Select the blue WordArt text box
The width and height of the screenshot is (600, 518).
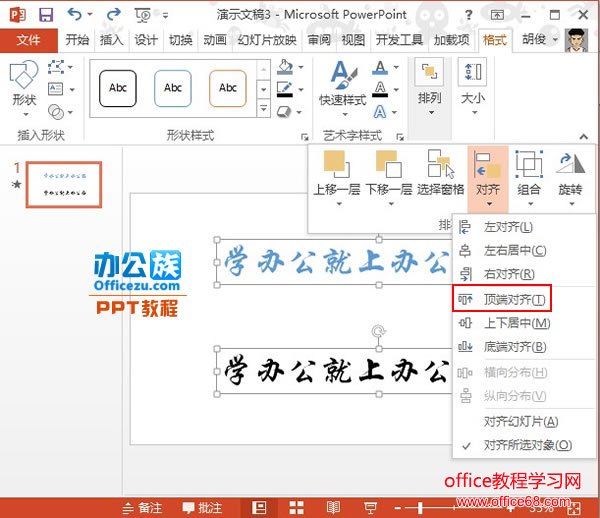pyautogui.click(x=334, y=262)
